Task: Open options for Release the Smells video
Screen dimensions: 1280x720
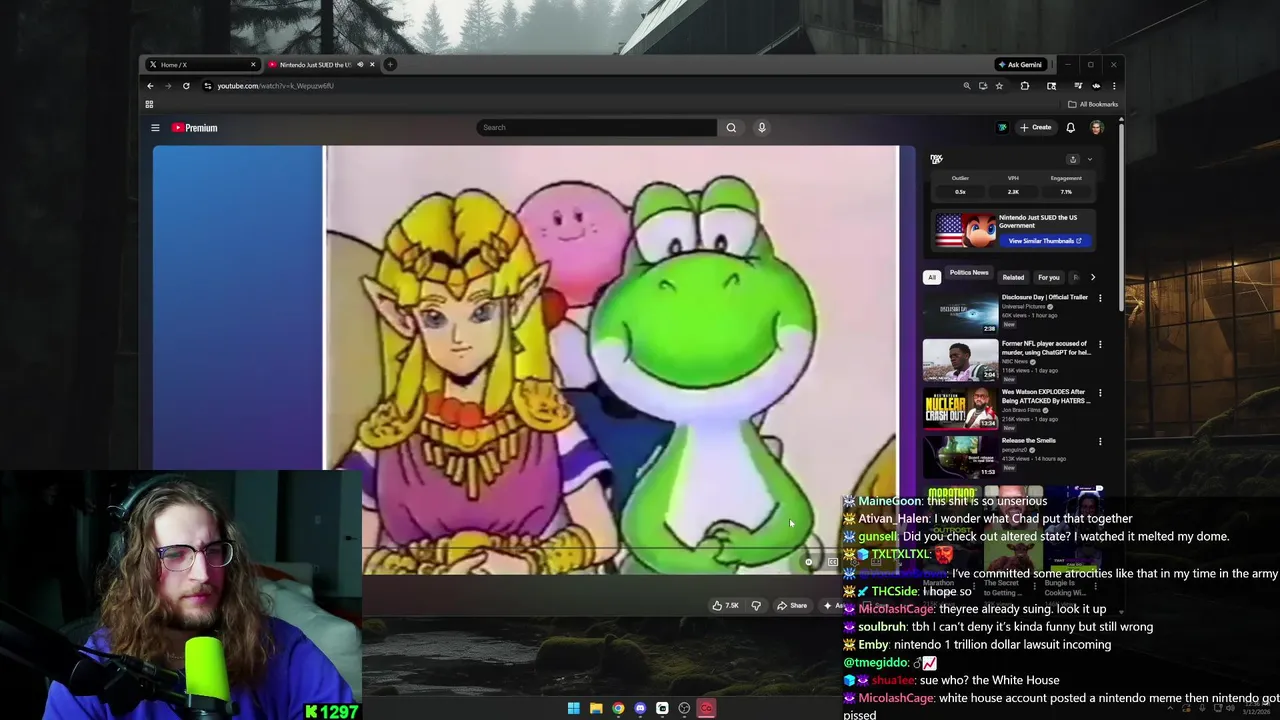Action: (x=1100, y=441)
